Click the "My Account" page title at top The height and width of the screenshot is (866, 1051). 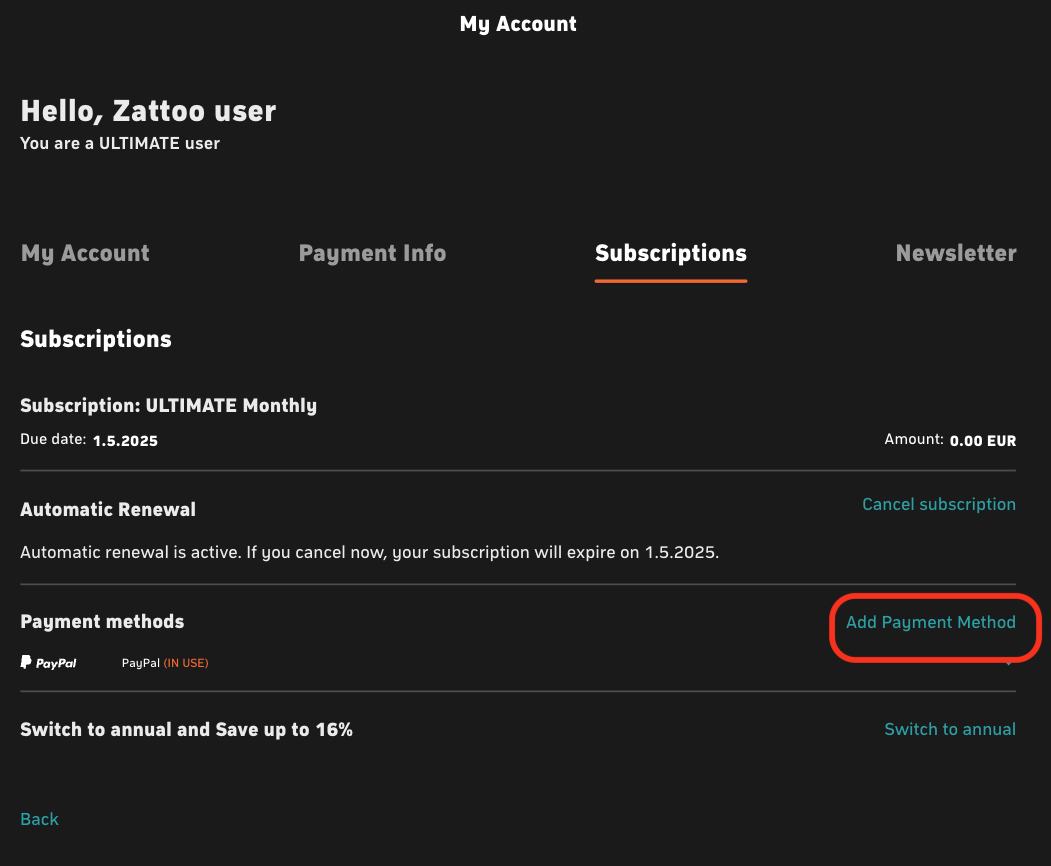point(518,24)
